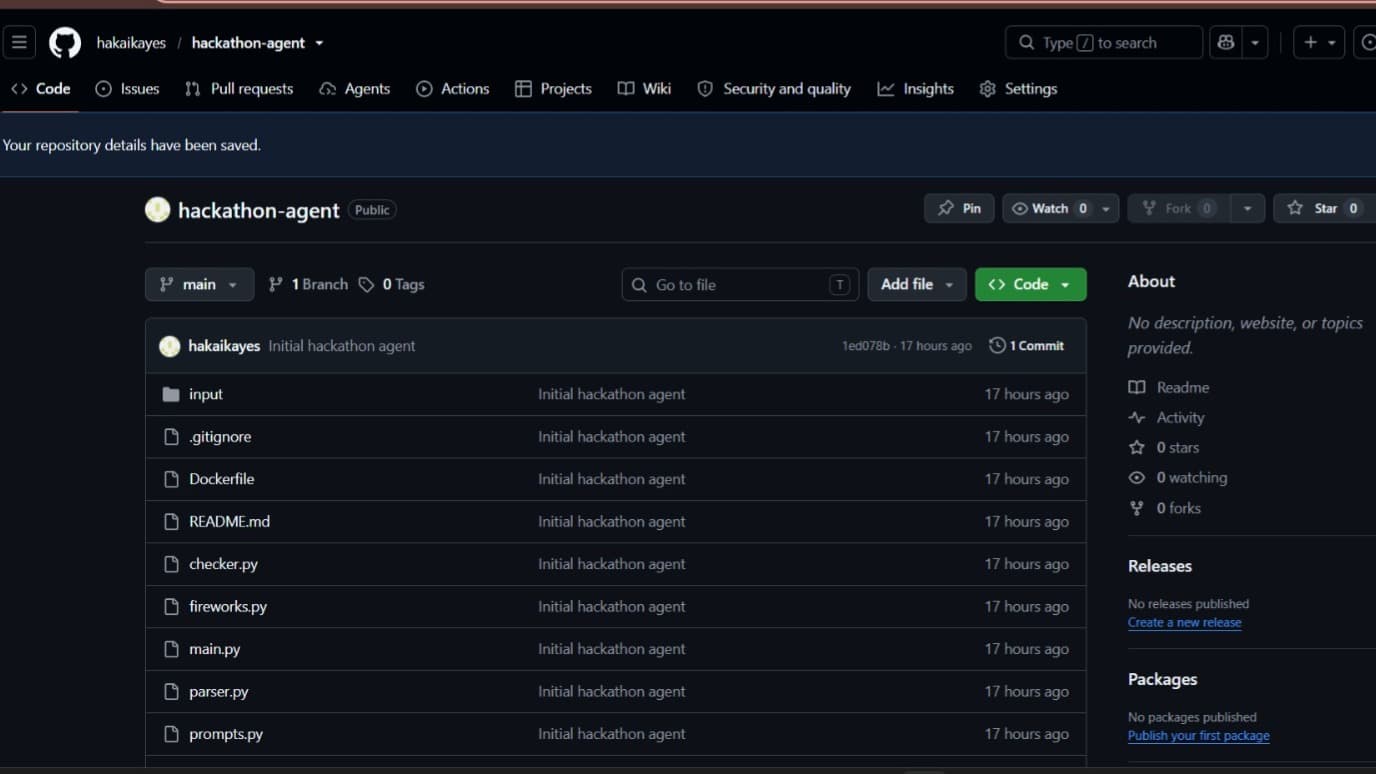Jump to Readme from About sidebar
Screen dimensions: 1376x774
click(x=1169, y=387)
